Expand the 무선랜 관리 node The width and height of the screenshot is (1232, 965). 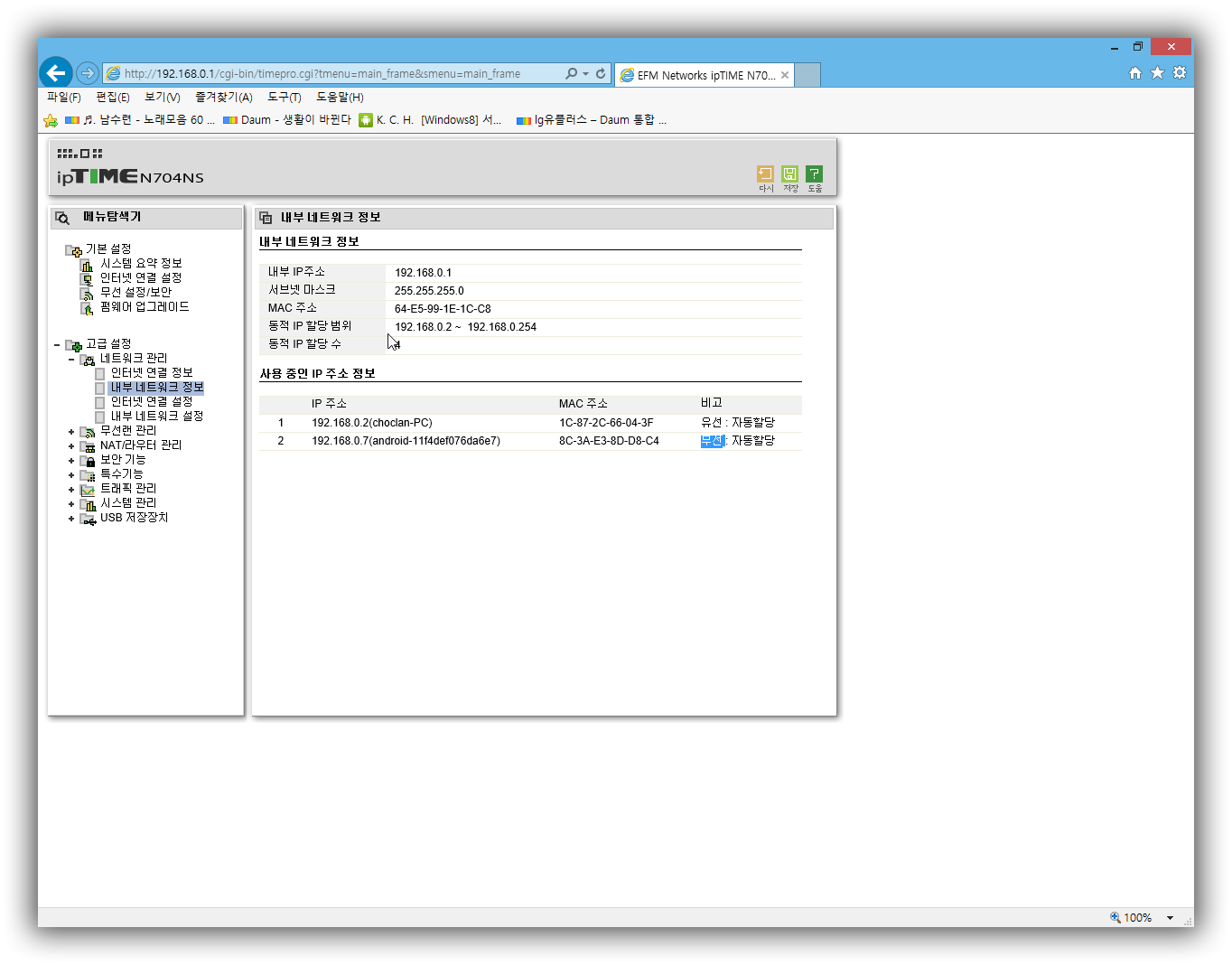(x=71, y=431)
